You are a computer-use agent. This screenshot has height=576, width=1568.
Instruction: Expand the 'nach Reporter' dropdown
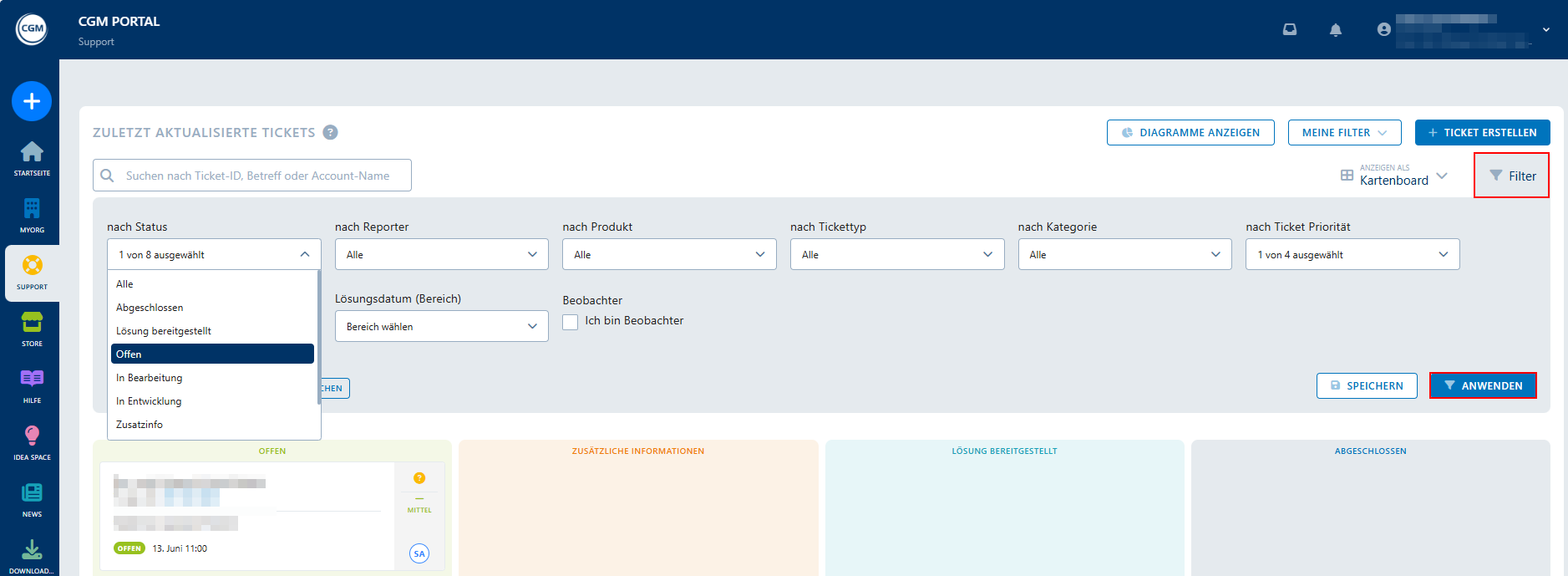[441, 254]
